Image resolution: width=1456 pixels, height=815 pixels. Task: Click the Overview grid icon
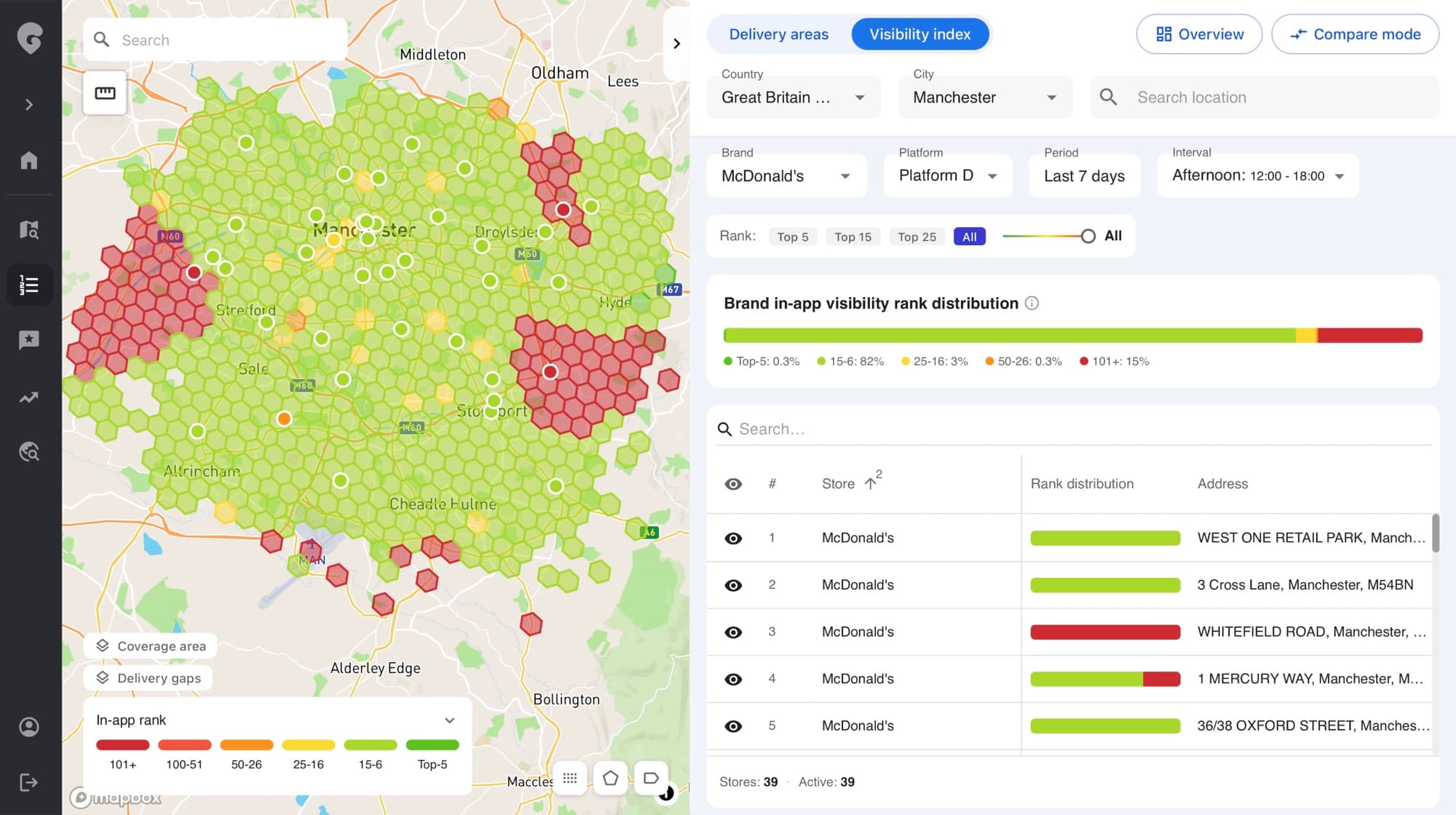pos(1163,34)
